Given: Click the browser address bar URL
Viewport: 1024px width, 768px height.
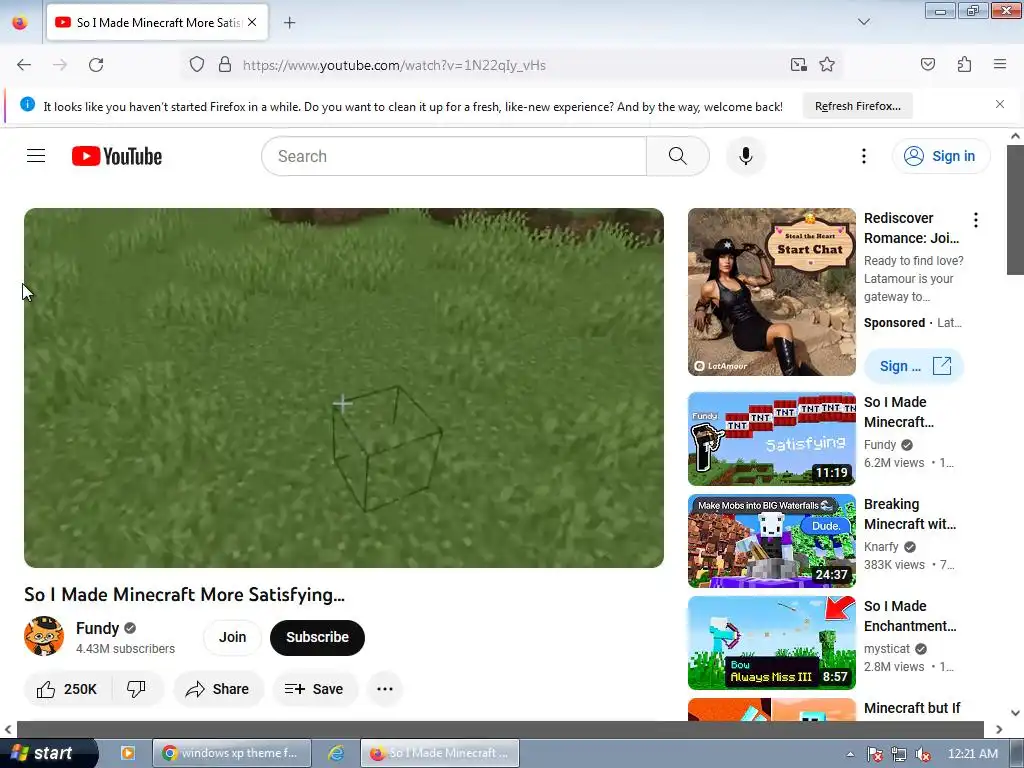Looking at the screenshot, I should coord(394,65).
